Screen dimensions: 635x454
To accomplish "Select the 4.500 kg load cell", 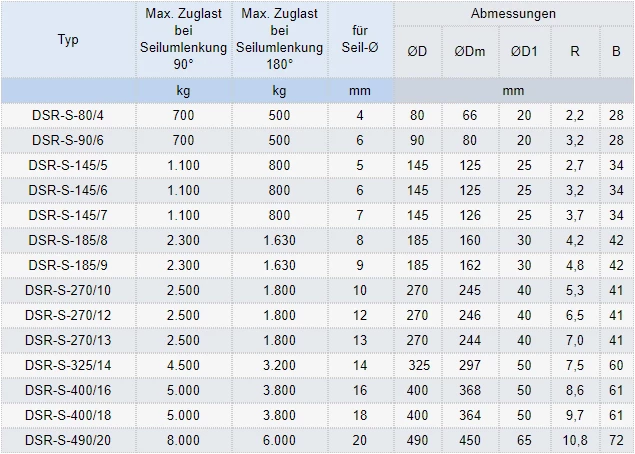I will pyautogui.click(x=184, y=365).
